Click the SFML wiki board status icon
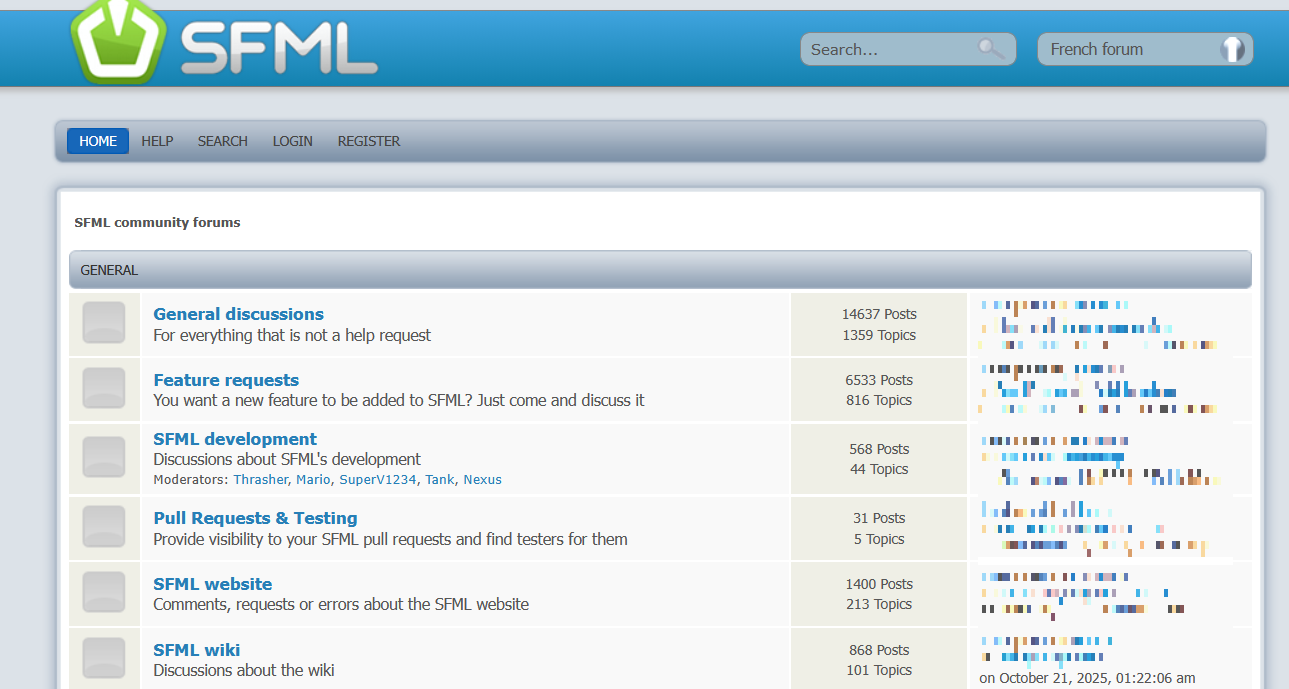Viewport: 1289px width, 689px height. point(104,659)
